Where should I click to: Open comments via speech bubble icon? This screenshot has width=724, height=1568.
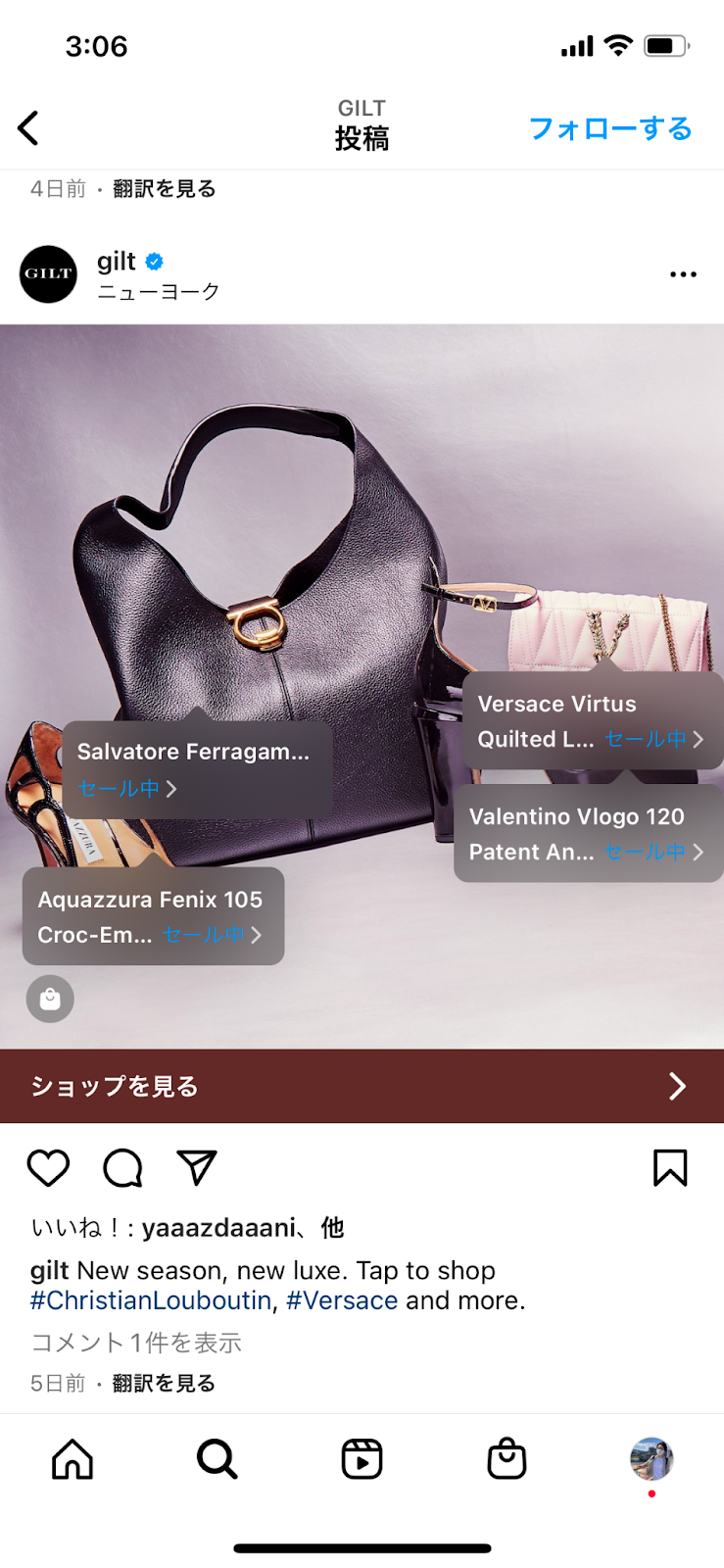coord(122,1167)
